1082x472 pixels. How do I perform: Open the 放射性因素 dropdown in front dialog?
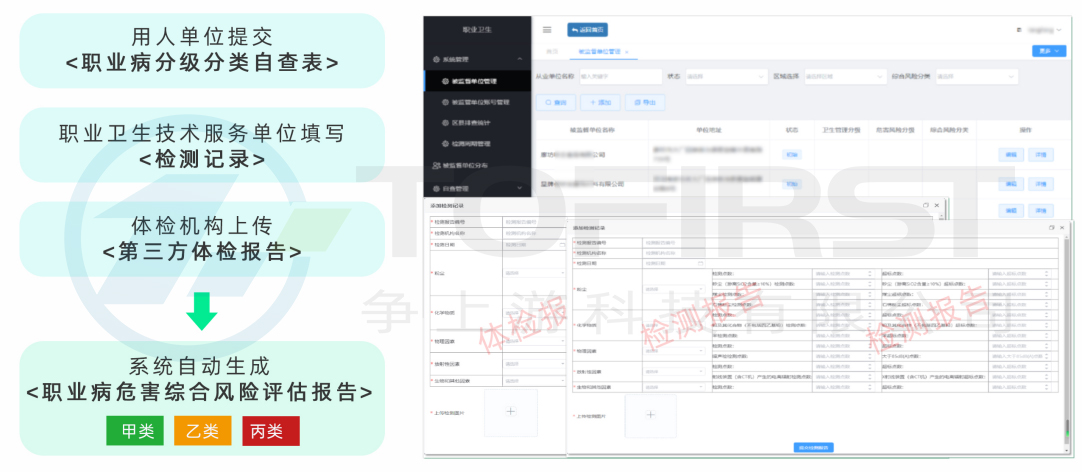tap(675, 371)
